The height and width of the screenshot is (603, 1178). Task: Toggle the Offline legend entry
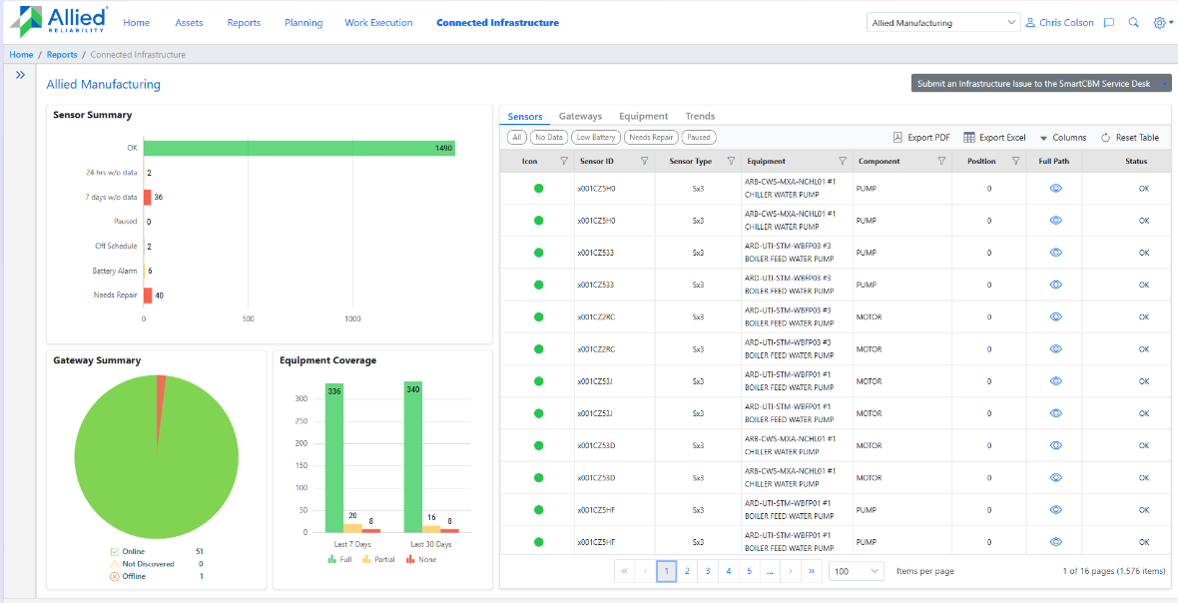point(128,577)
